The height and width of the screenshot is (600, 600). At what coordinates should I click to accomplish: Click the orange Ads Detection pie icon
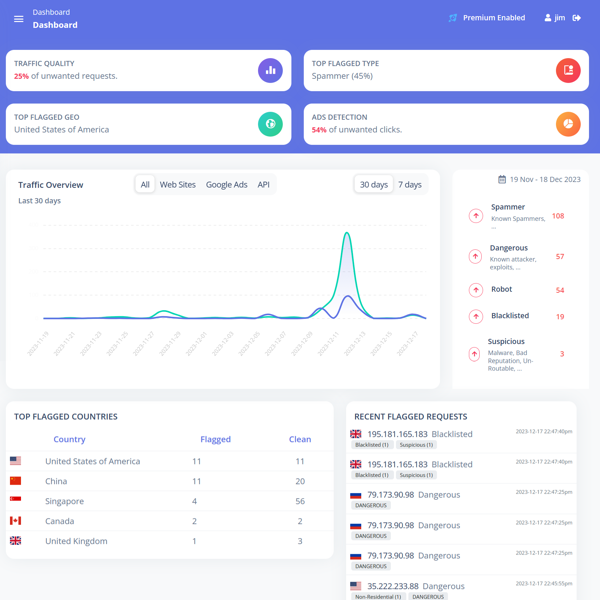point(567,124)
